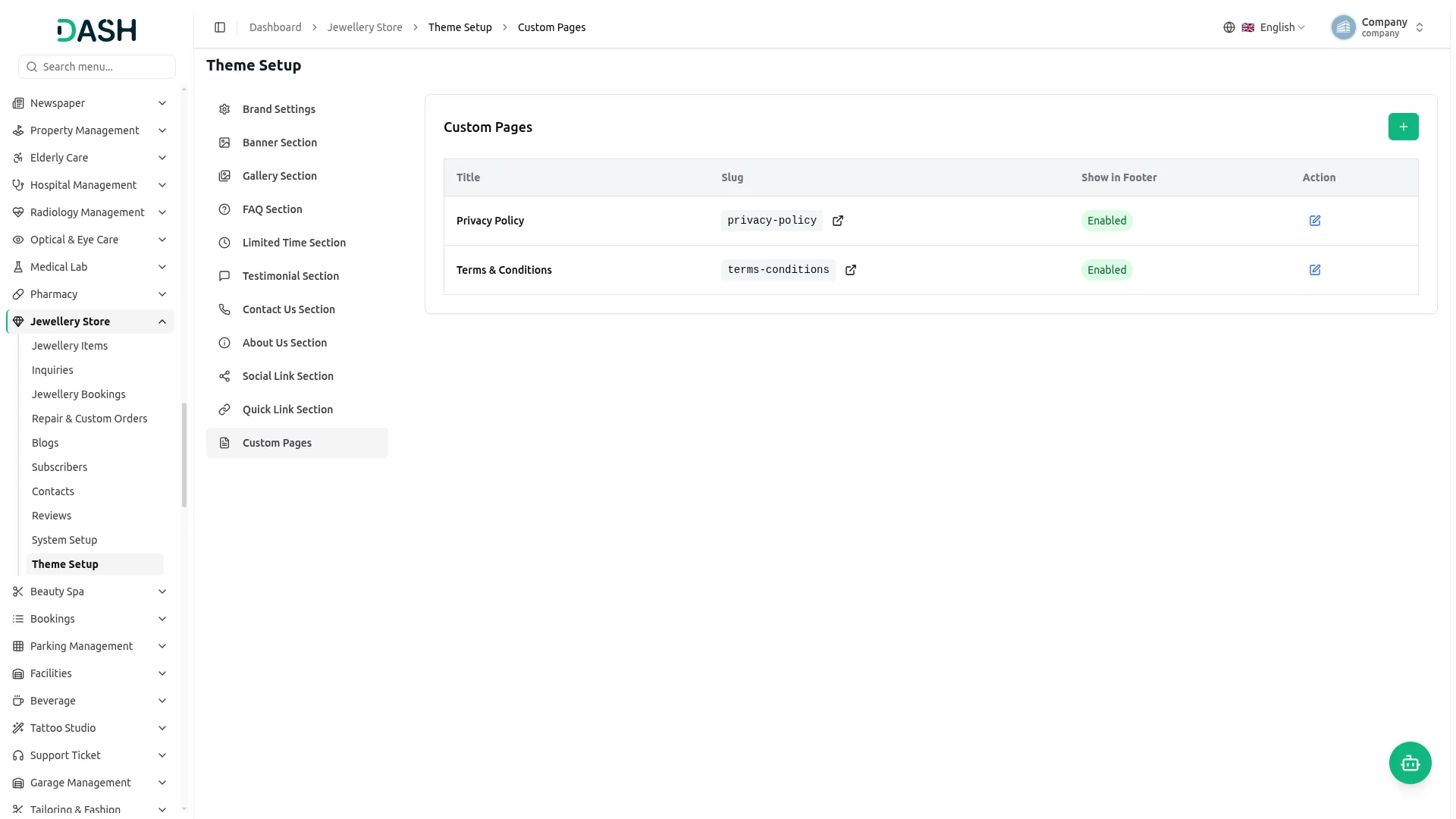Viewport: 1456px width, 819px height.
Task: Open Banner Section tab
Action: coord(297,143)
